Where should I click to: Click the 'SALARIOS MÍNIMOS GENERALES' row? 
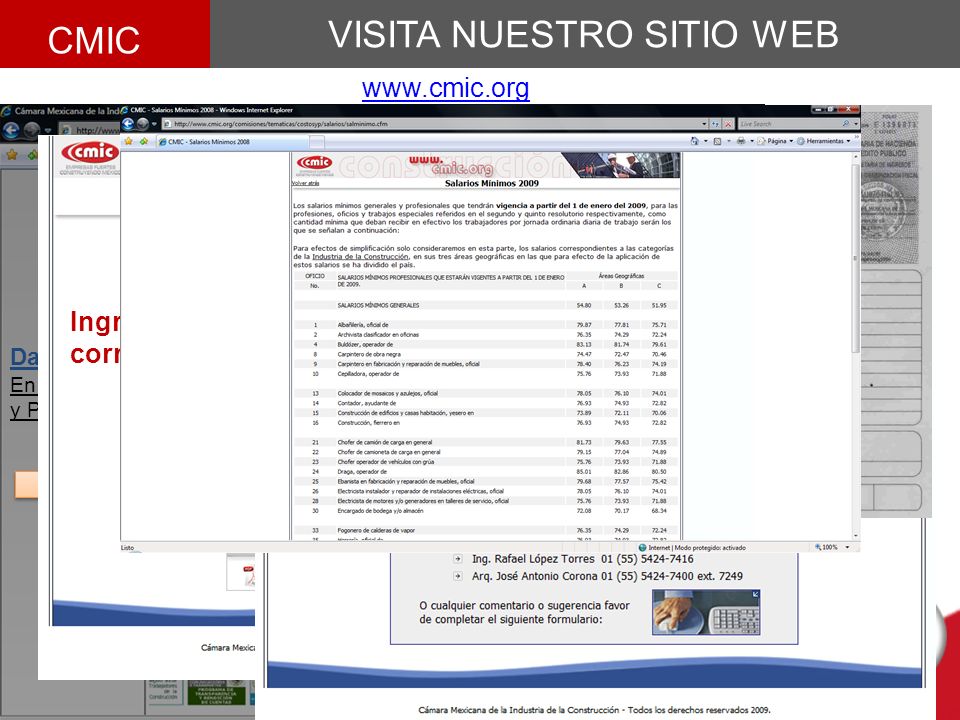(x=486, y=305)
